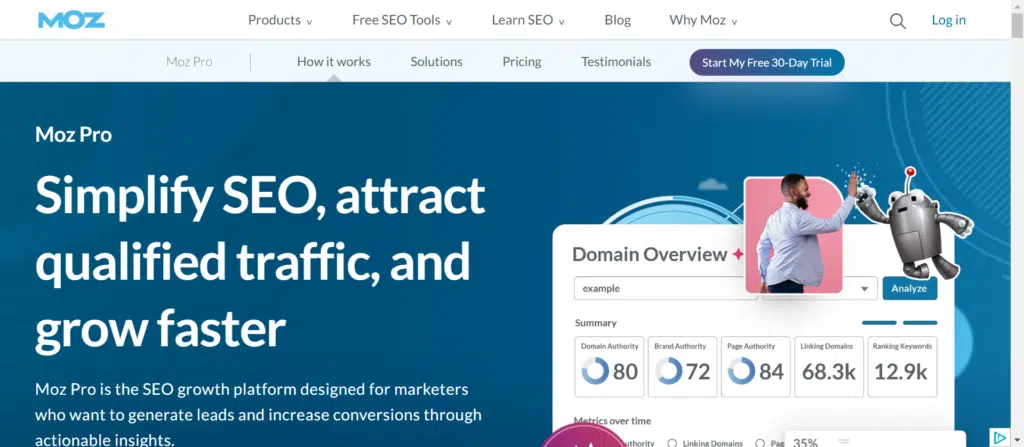Expand the Learn SEO menu
This screenshot has height=447, width=1024.
528,20
